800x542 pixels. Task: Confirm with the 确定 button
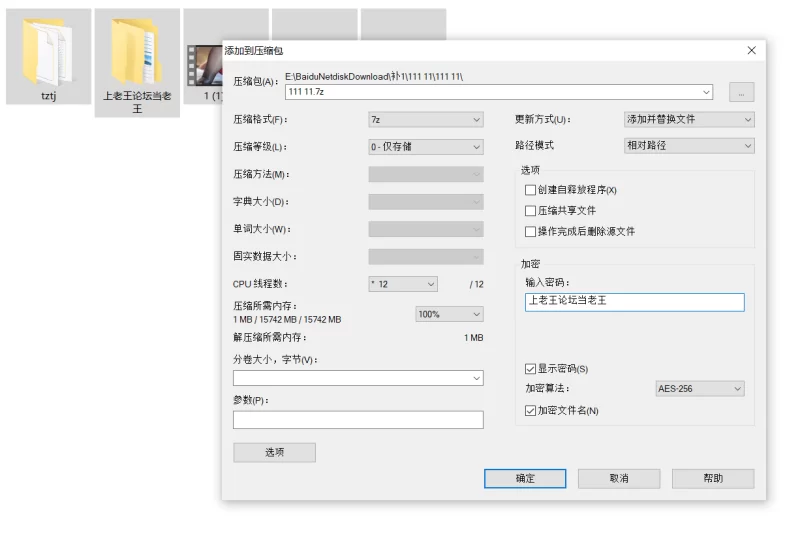[x=525, y=479]
